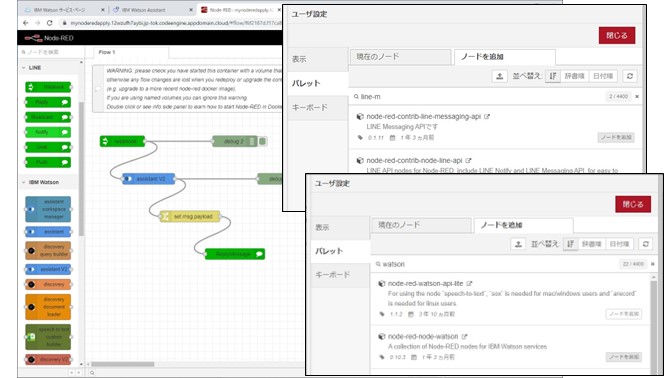Clear the line-m search with x
The width and height of the screenshot is (672, 378).
pos(637,97)
